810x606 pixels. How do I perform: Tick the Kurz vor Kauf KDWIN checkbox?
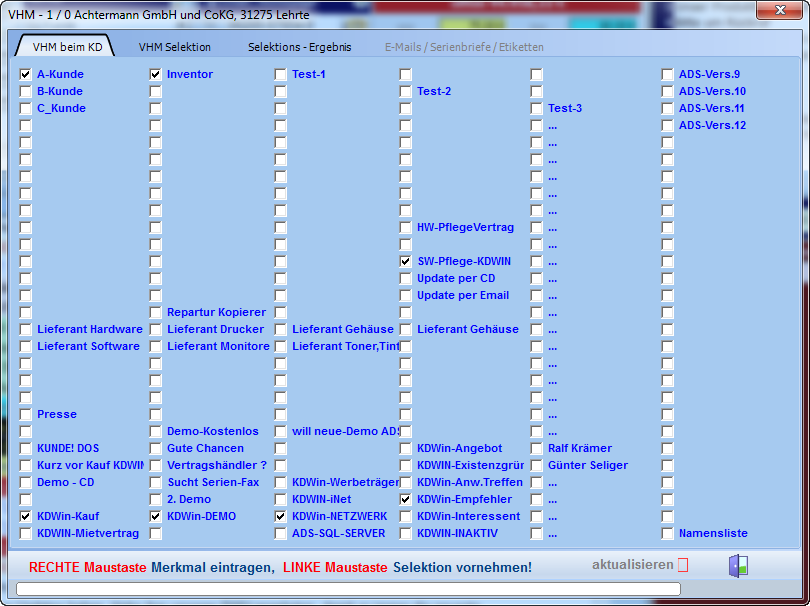(x=25, y=465)
